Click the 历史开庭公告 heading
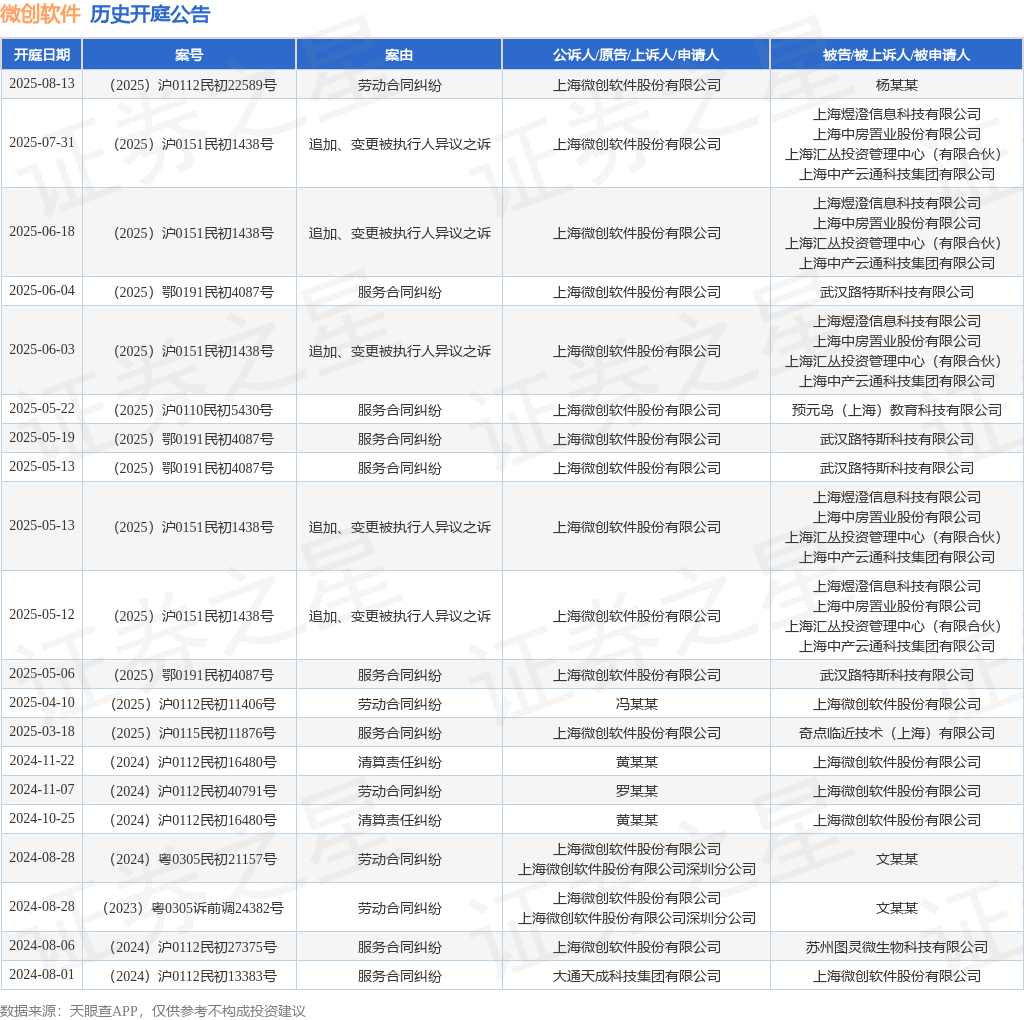The image size is (1024, 1020). coord(150,14)
